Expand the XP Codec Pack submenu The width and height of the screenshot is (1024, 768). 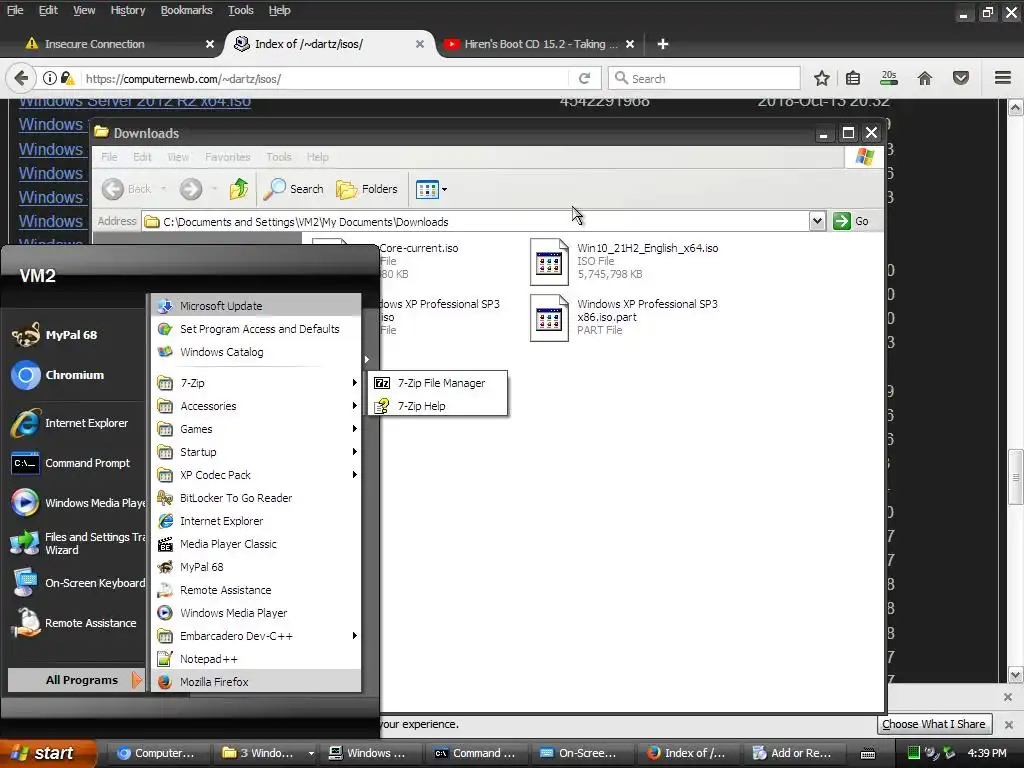pyautogui.click(x=256, y=475)
